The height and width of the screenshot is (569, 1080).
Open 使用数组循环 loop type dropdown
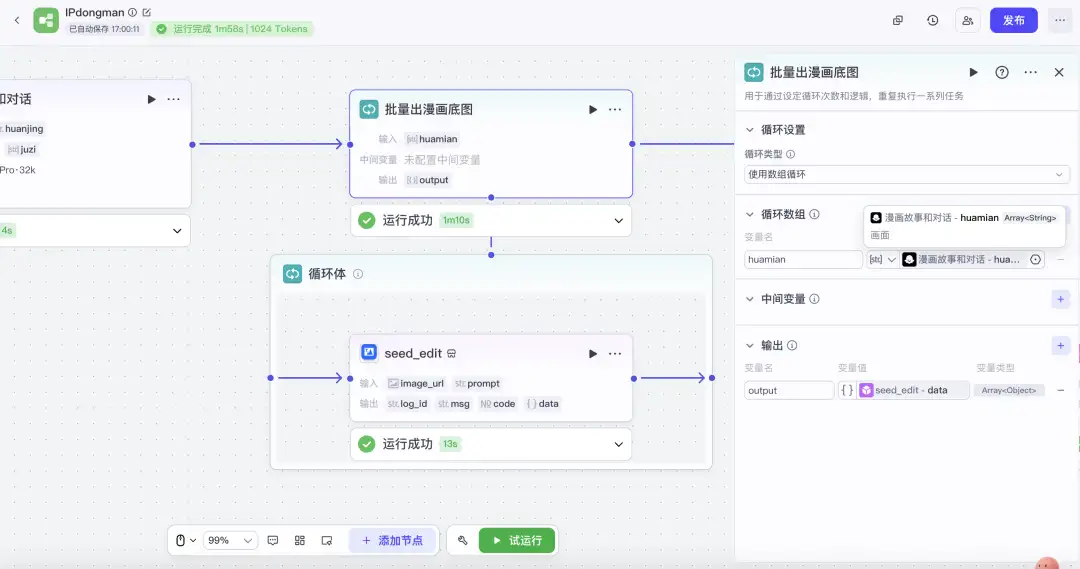point(906,174)
